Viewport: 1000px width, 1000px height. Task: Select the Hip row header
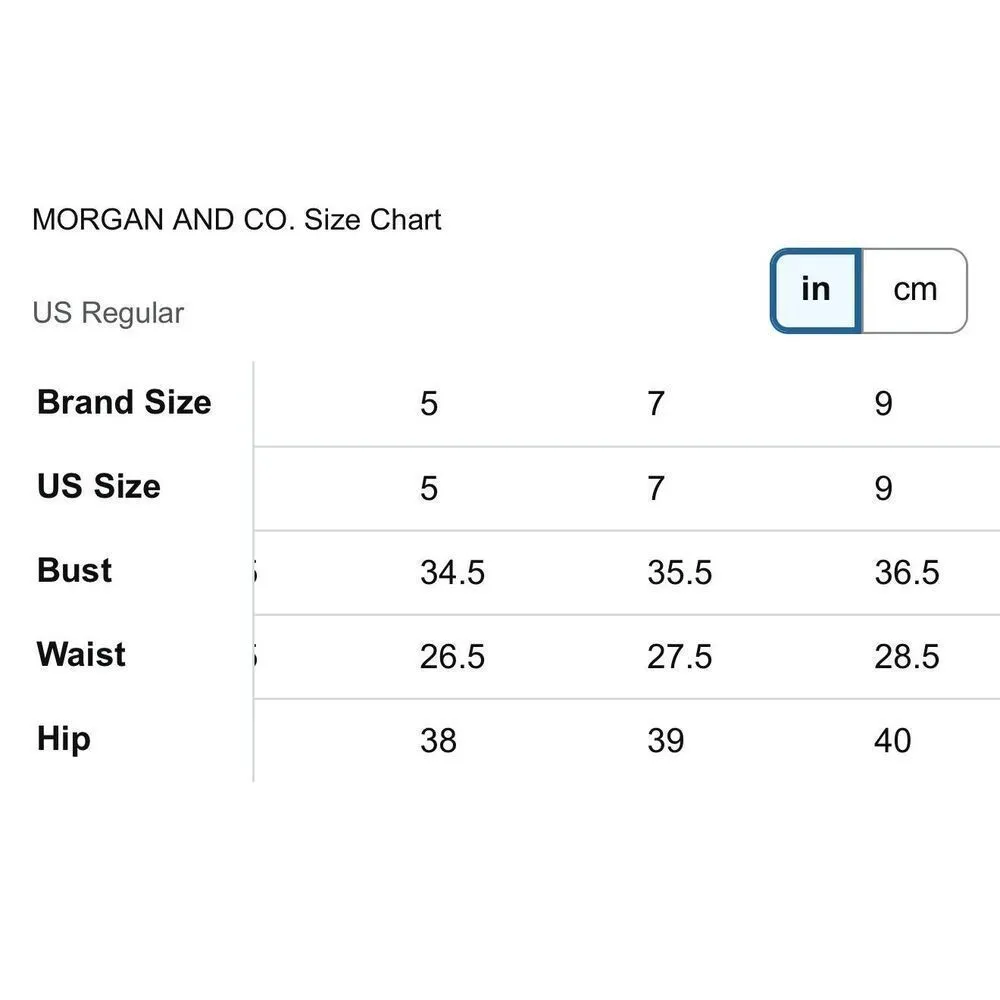tap(63, 739)
